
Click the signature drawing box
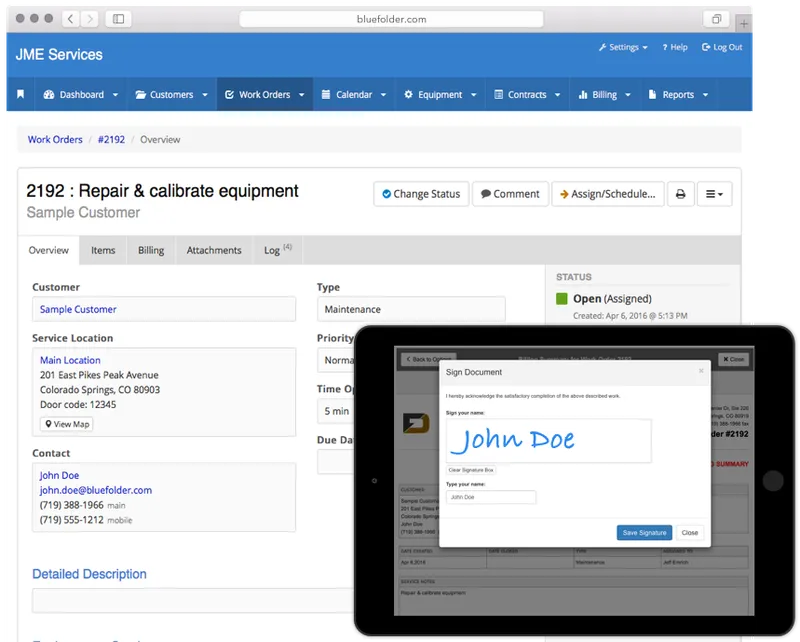pos(548,440)
